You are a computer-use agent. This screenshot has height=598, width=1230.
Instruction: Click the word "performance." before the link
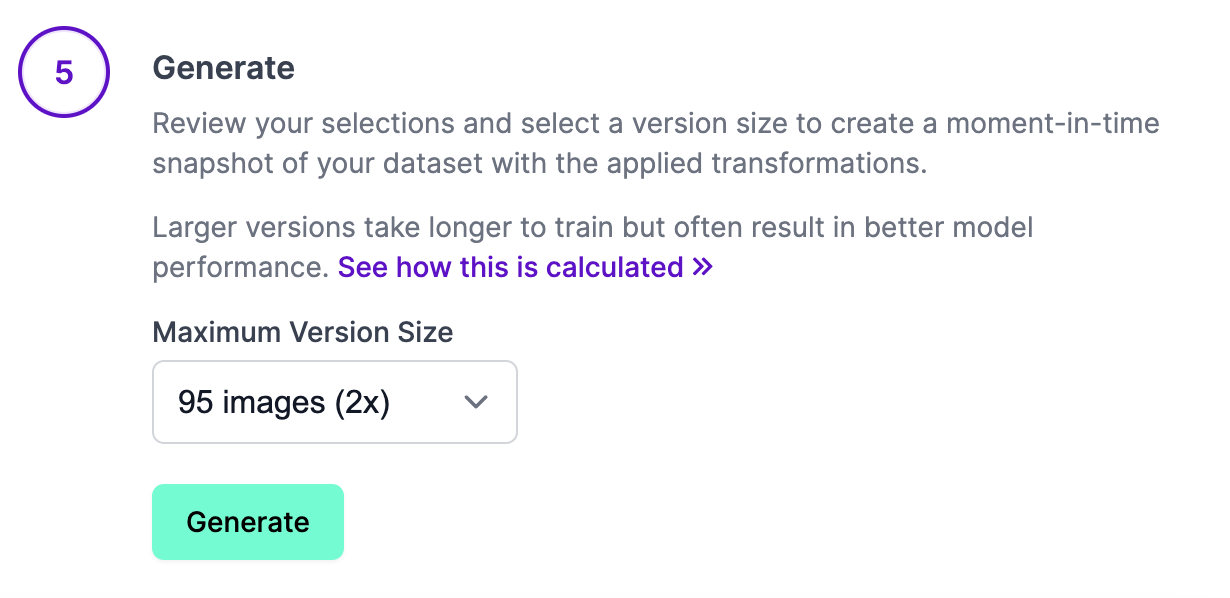coord(240,267)
